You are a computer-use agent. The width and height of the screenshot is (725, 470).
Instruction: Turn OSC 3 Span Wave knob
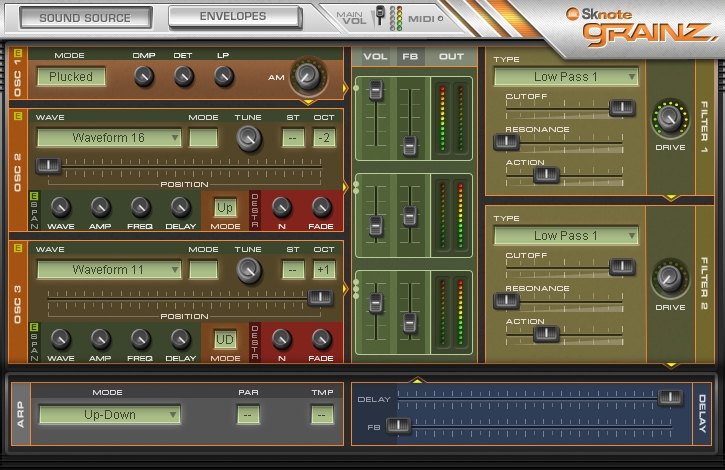click(61, 340)
